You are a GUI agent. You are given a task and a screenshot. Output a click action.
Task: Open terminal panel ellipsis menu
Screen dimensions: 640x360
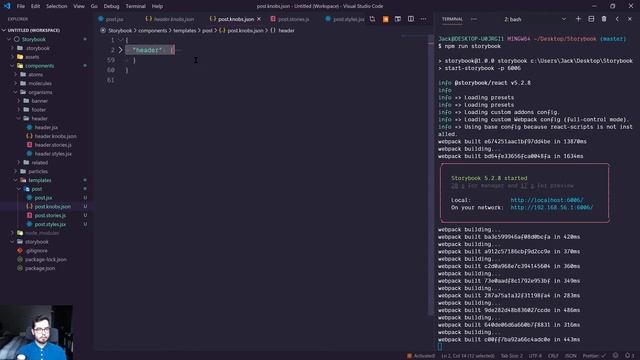point(473,19)
